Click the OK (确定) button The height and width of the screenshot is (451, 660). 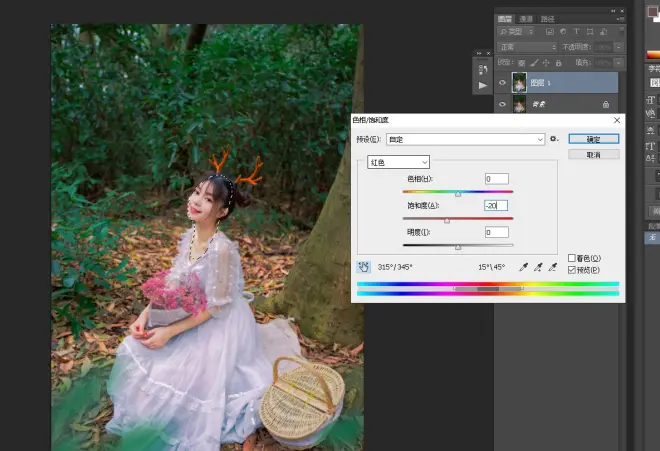(x=593, y=139)
